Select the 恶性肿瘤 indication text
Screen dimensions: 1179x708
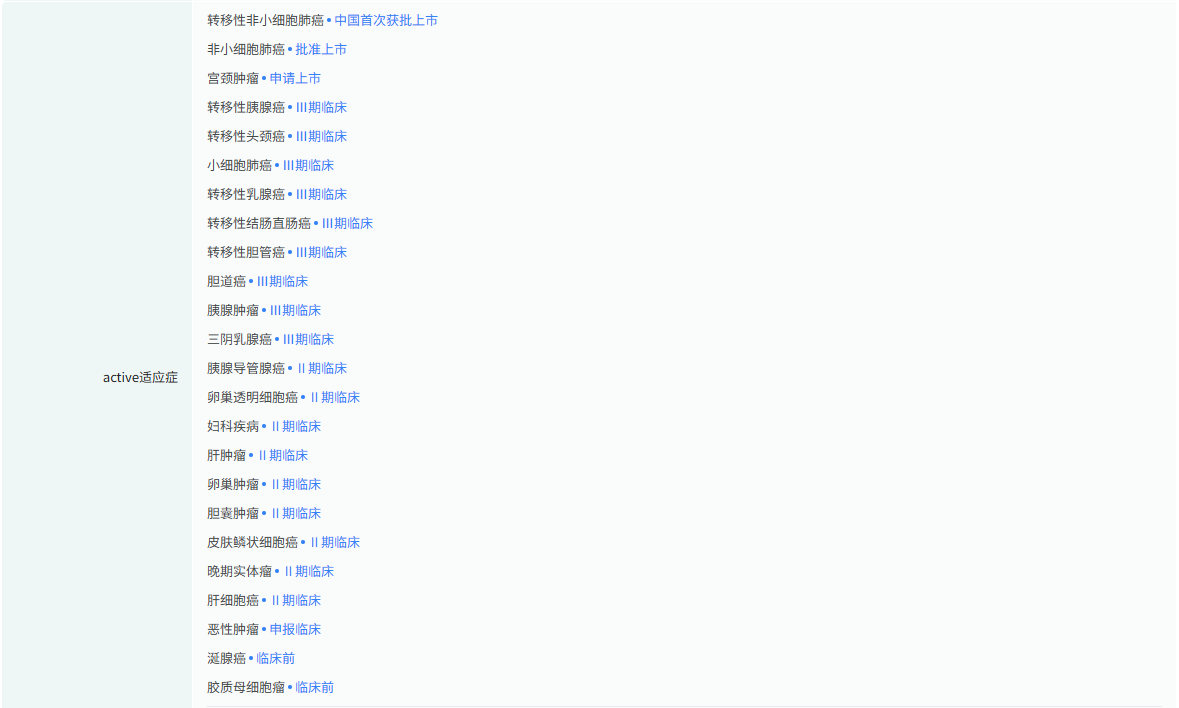click(x=233, y=630)
